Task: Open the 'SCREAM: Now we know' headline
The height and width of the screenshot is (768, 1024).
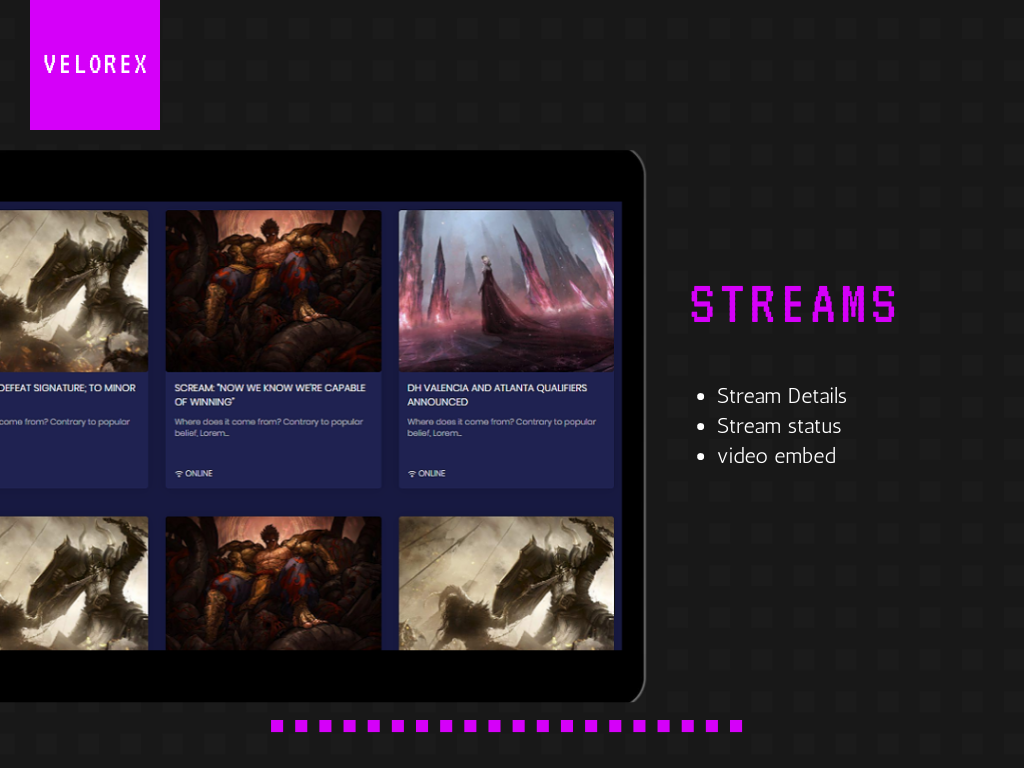Action: tap(270, 394)
